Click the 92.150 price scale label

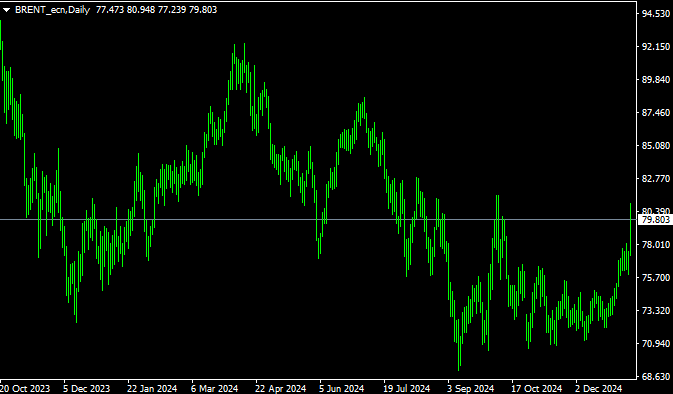(655, 46)
